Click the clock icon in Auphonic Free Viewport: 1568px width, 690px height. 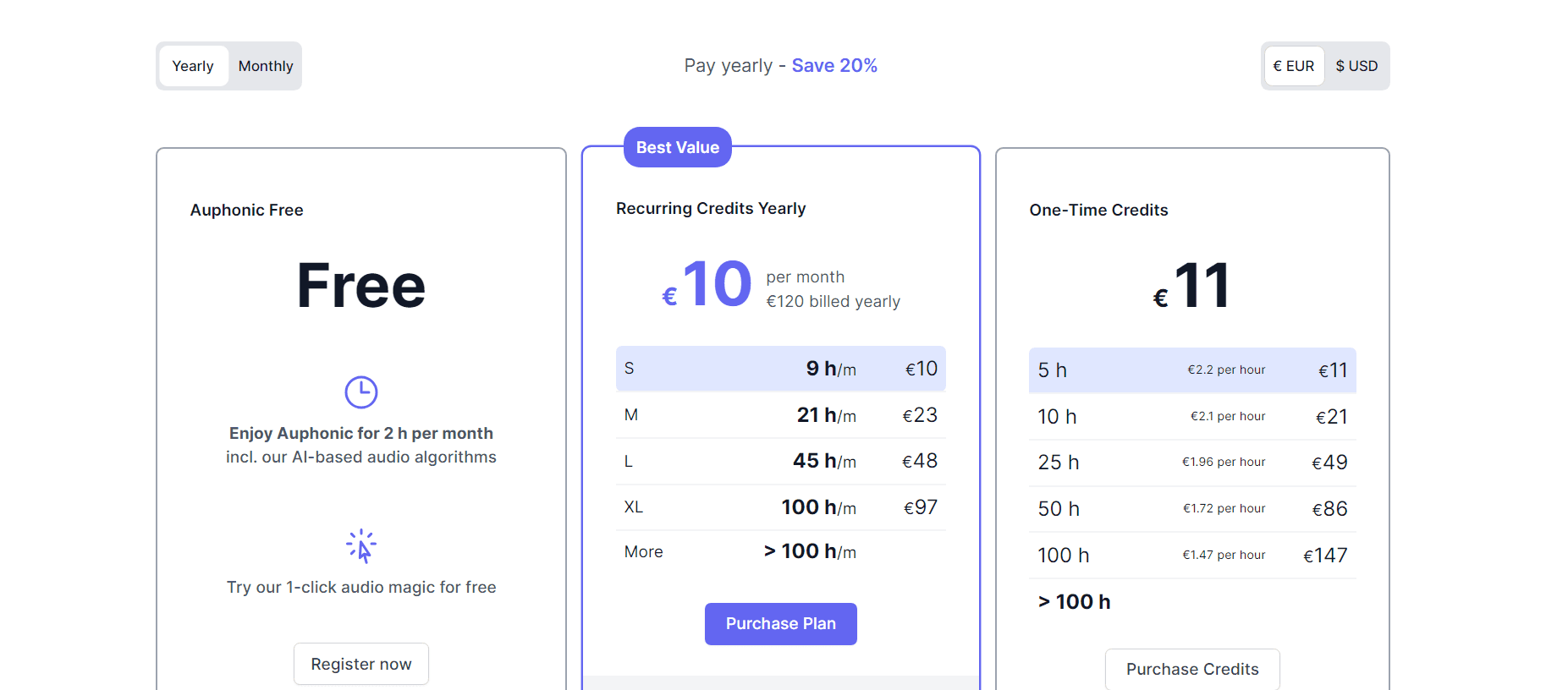pos(361,392)
